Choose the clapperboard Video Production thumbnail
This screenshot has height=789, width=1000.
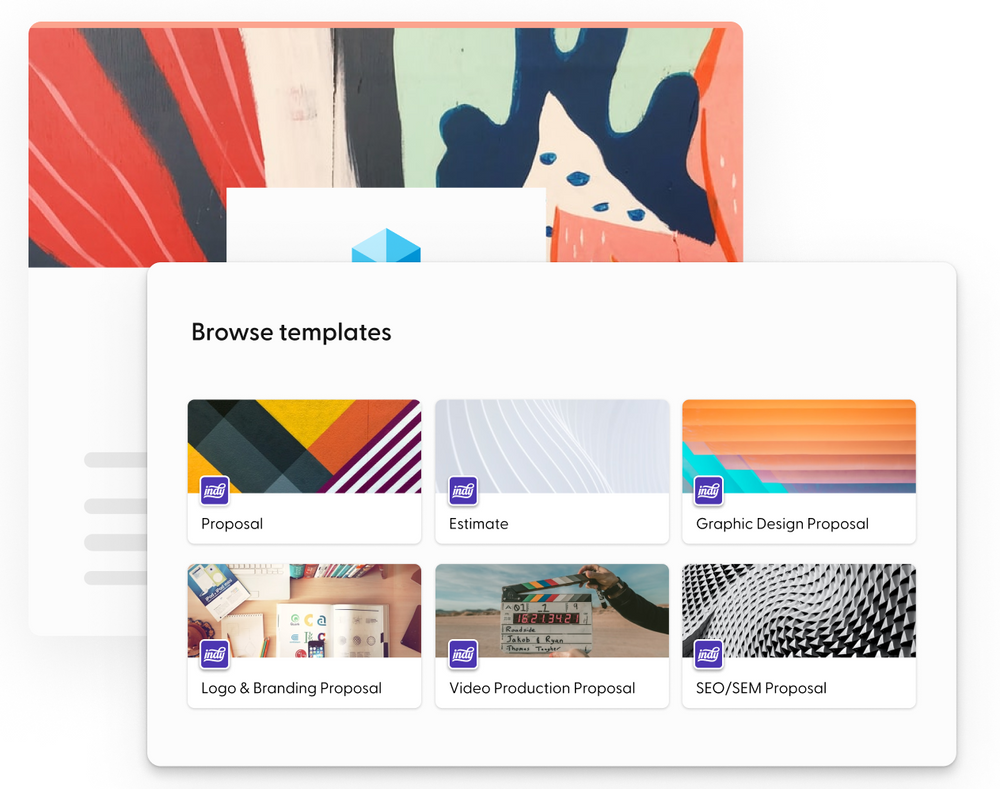(552, 610)
